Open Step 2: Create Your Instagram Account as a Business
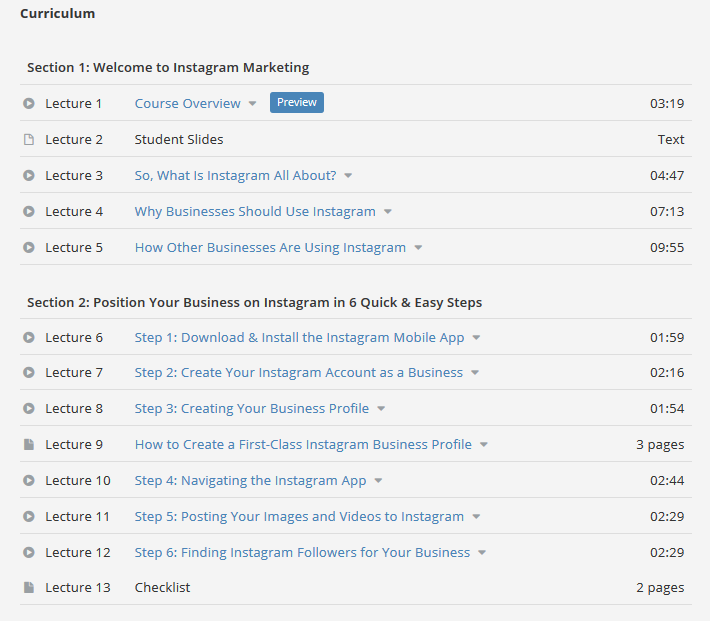710x621 pixels. tap(299, 372)
